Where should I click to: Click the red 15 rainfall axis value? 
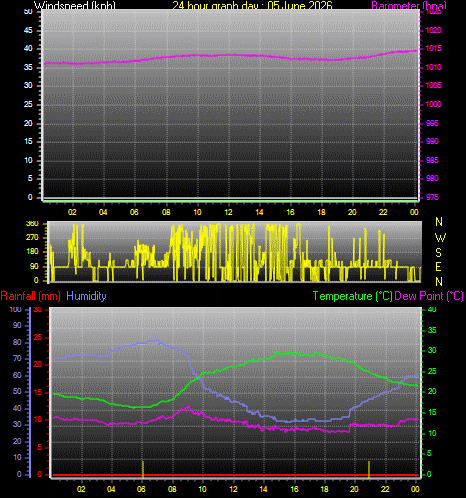(38, 393)
